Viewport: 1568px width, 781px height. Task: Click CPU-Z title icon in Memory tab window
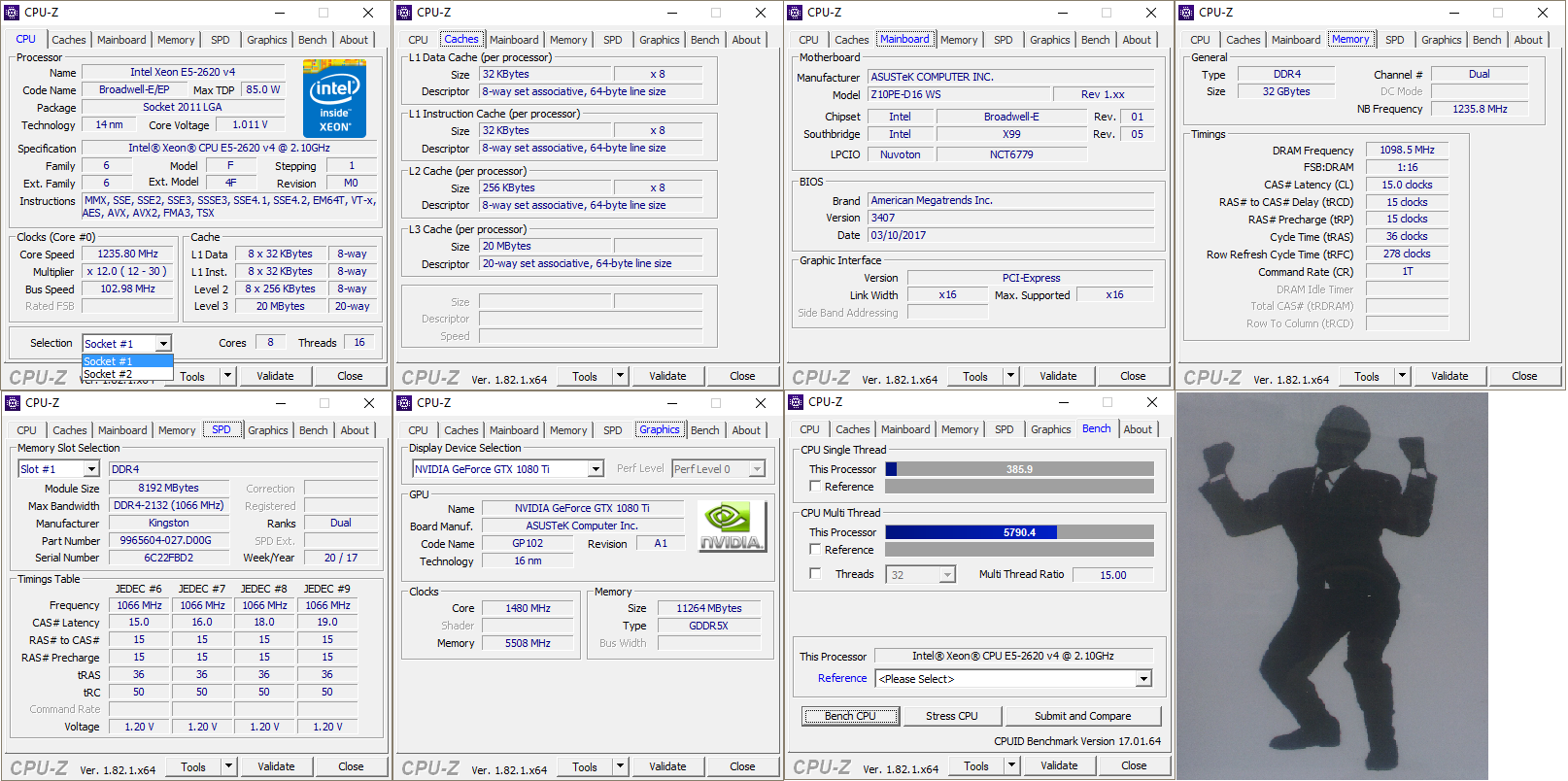coord(1186,13)
